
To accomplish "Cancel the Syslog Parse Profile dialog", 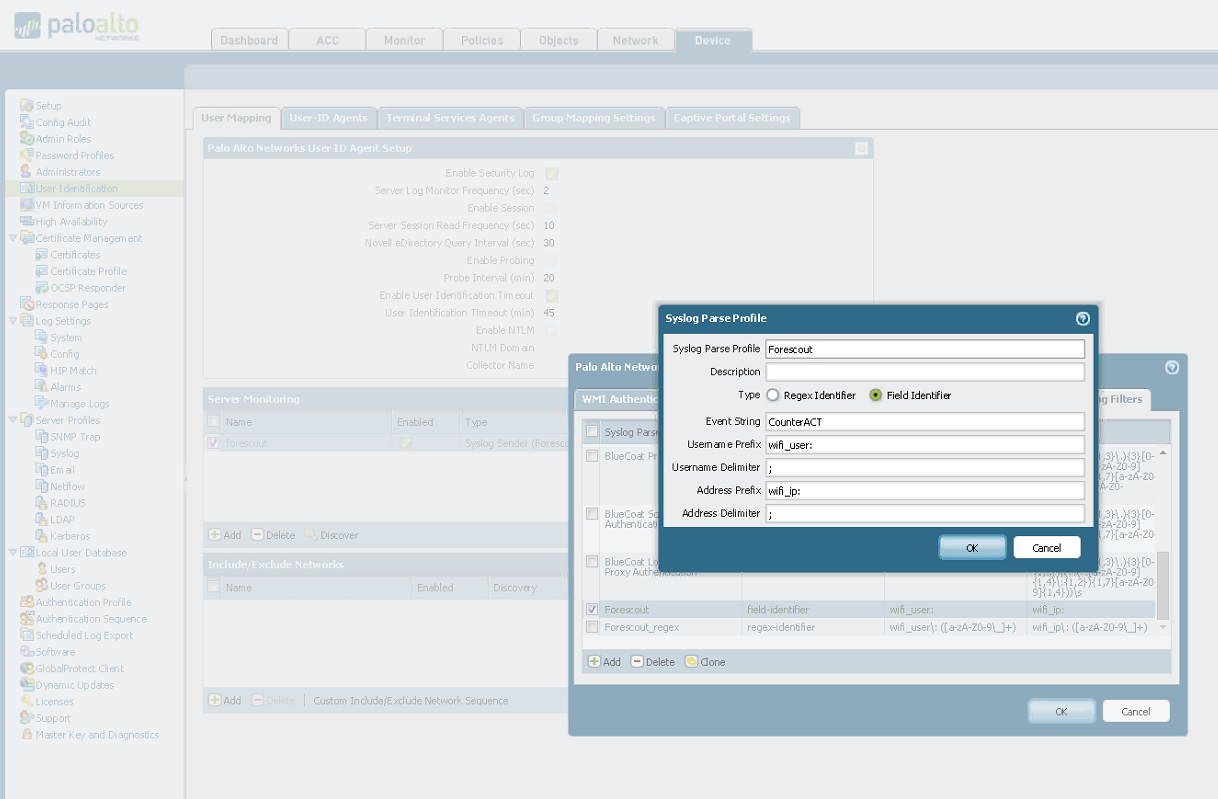I will [x=1046, y=548].
